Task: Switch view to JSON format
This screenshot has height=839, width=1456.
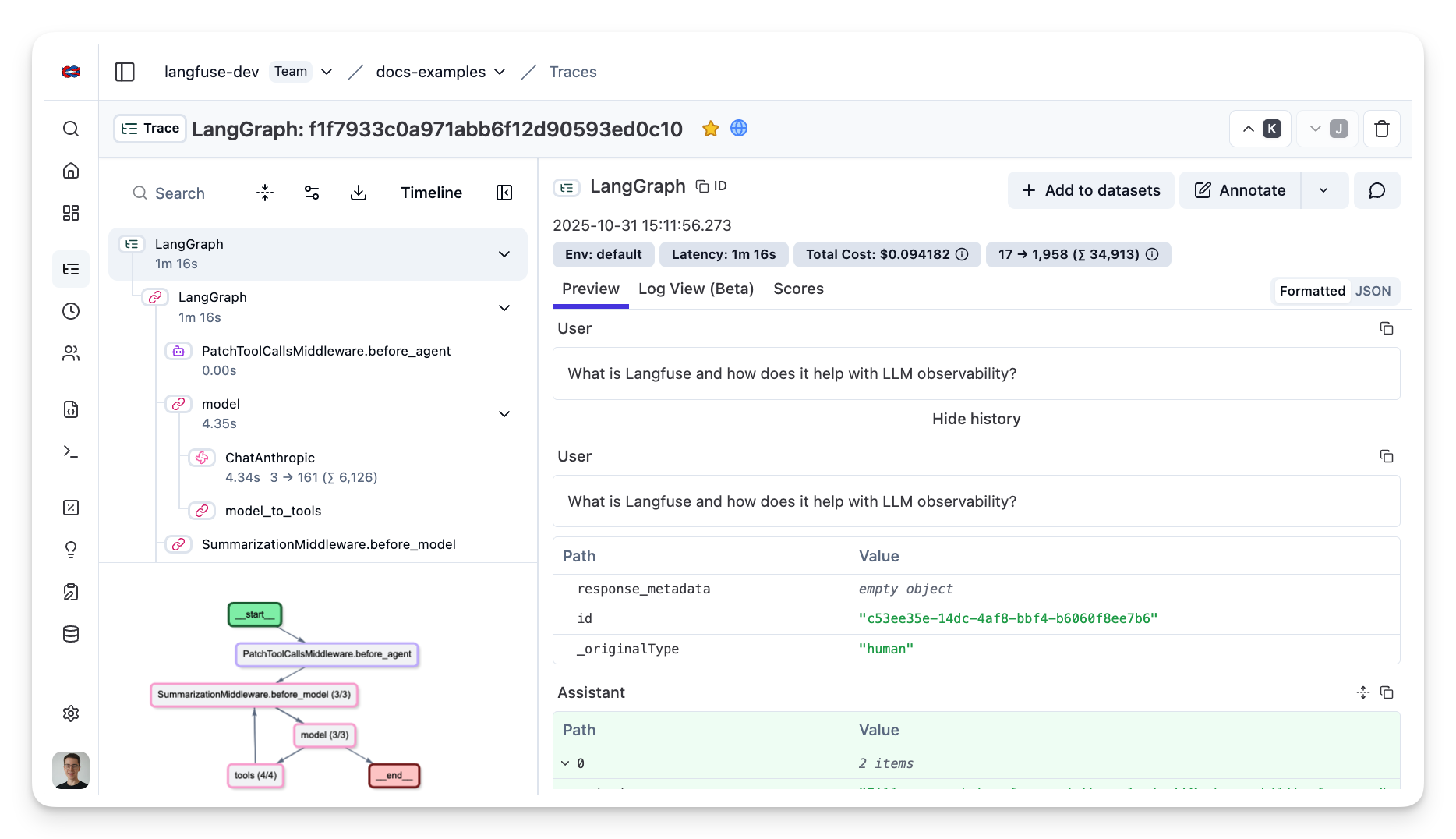Action: 1373,290
